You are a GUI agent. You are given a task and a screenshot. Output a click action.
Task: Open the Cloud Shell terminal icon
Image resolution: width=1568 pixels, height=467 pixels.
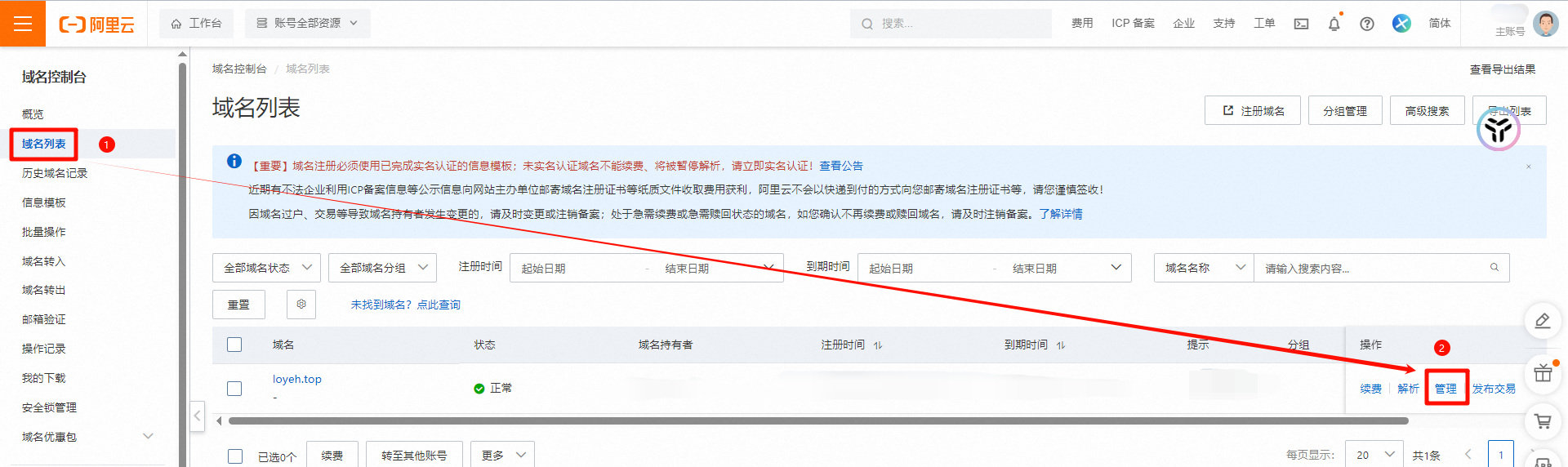[x=1301, y=24]
